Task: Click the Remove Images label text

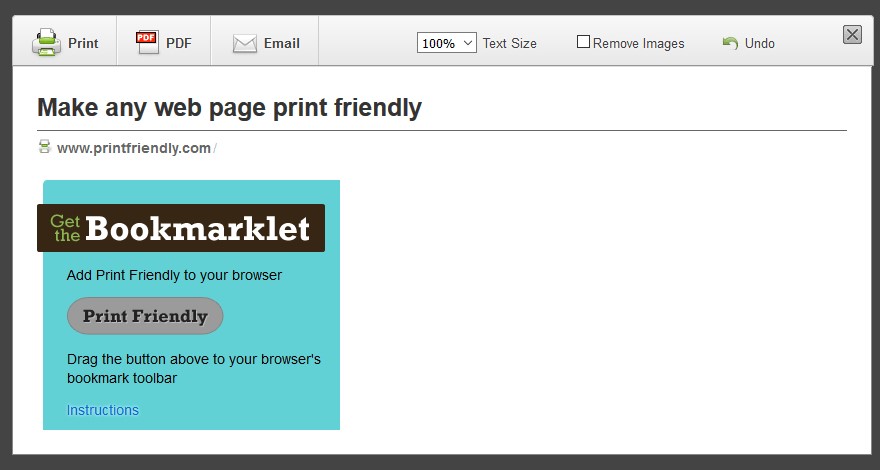Action: (639, 43)
